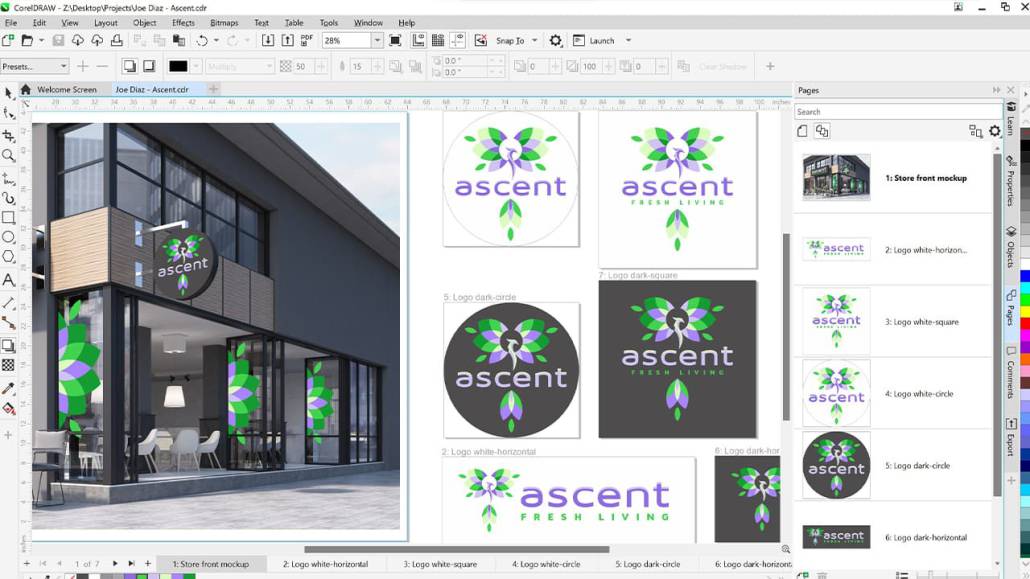Choose the Ellipse tool
1030x579 pixels.
(x=10, y=237)
